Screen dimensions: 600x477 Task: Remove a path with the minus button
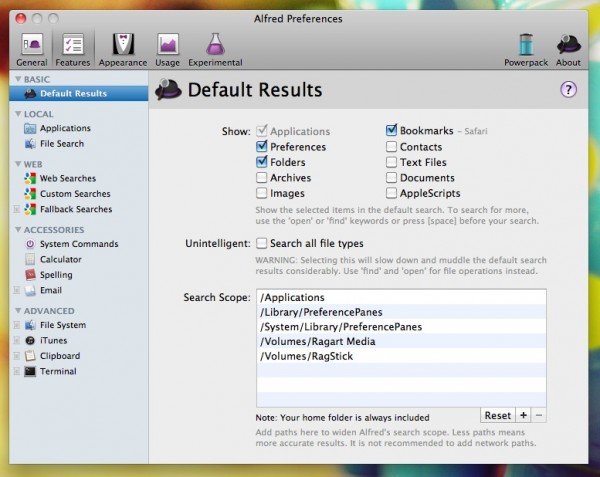point(539,415)
